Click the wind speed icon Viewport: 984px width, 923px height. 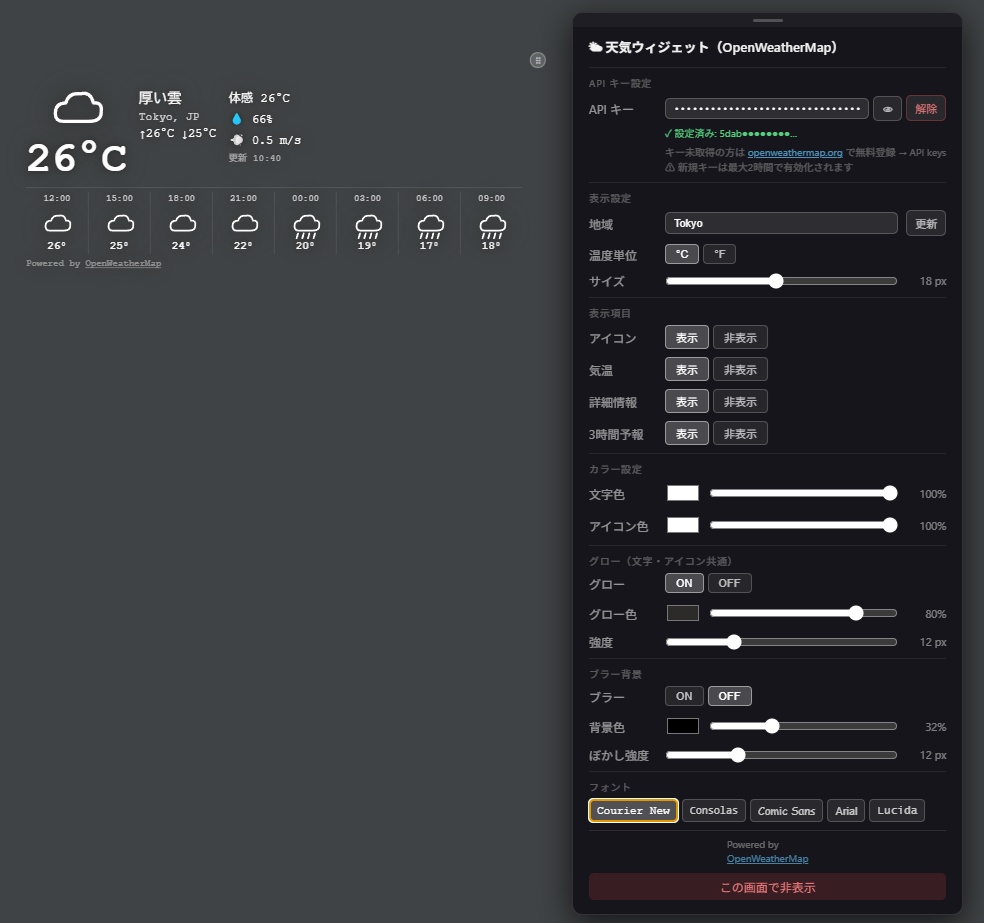pyautogui.click(x=237, y=140)
